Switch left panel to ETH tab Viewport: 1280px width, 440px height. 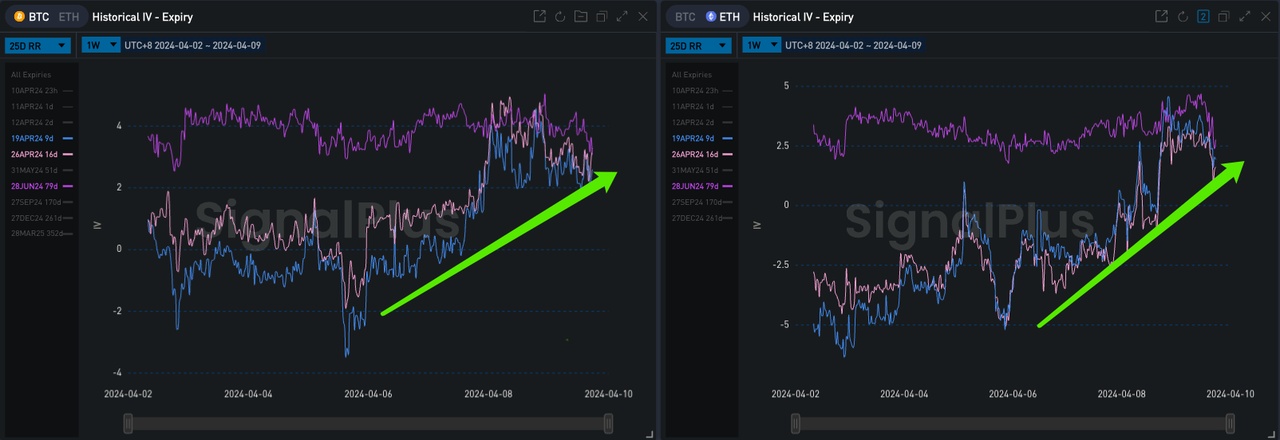pyautogui.click(x=67, y=17)
